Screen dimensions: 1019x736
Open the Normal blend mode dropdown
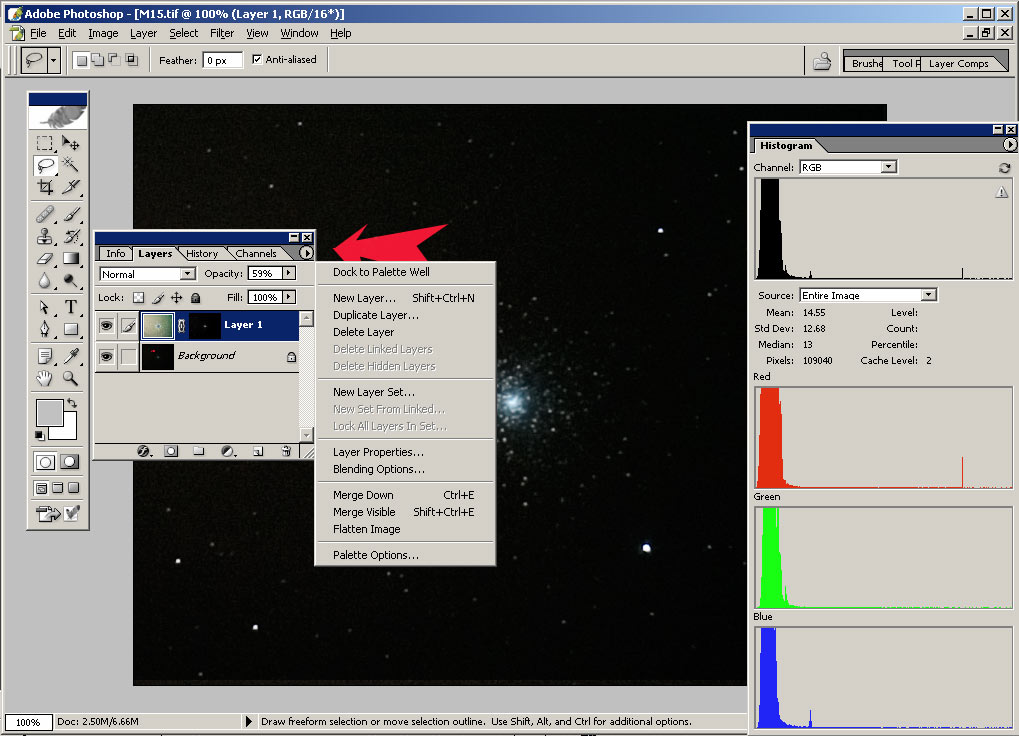click(147, 274)
